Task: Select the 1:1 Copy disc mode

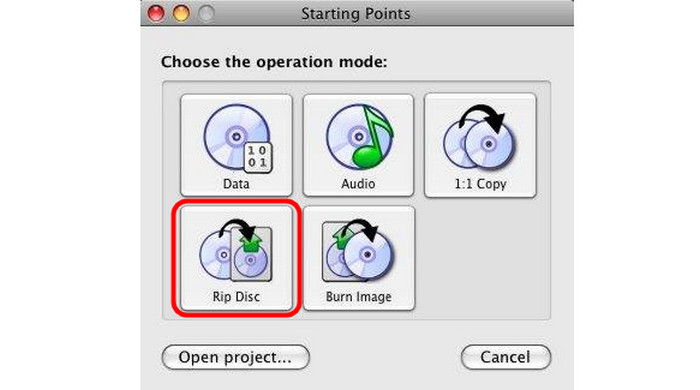Action: (x=480, y=145)
